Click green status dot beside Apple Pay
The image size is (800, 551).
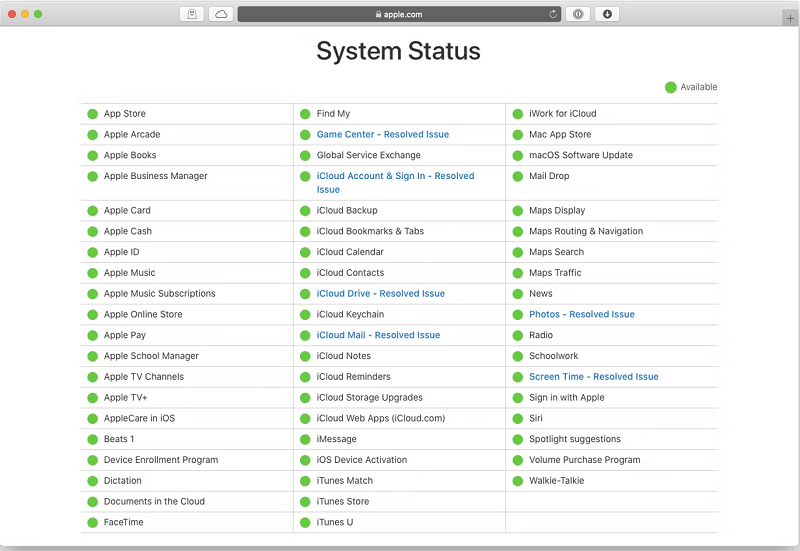coord(92,335)
